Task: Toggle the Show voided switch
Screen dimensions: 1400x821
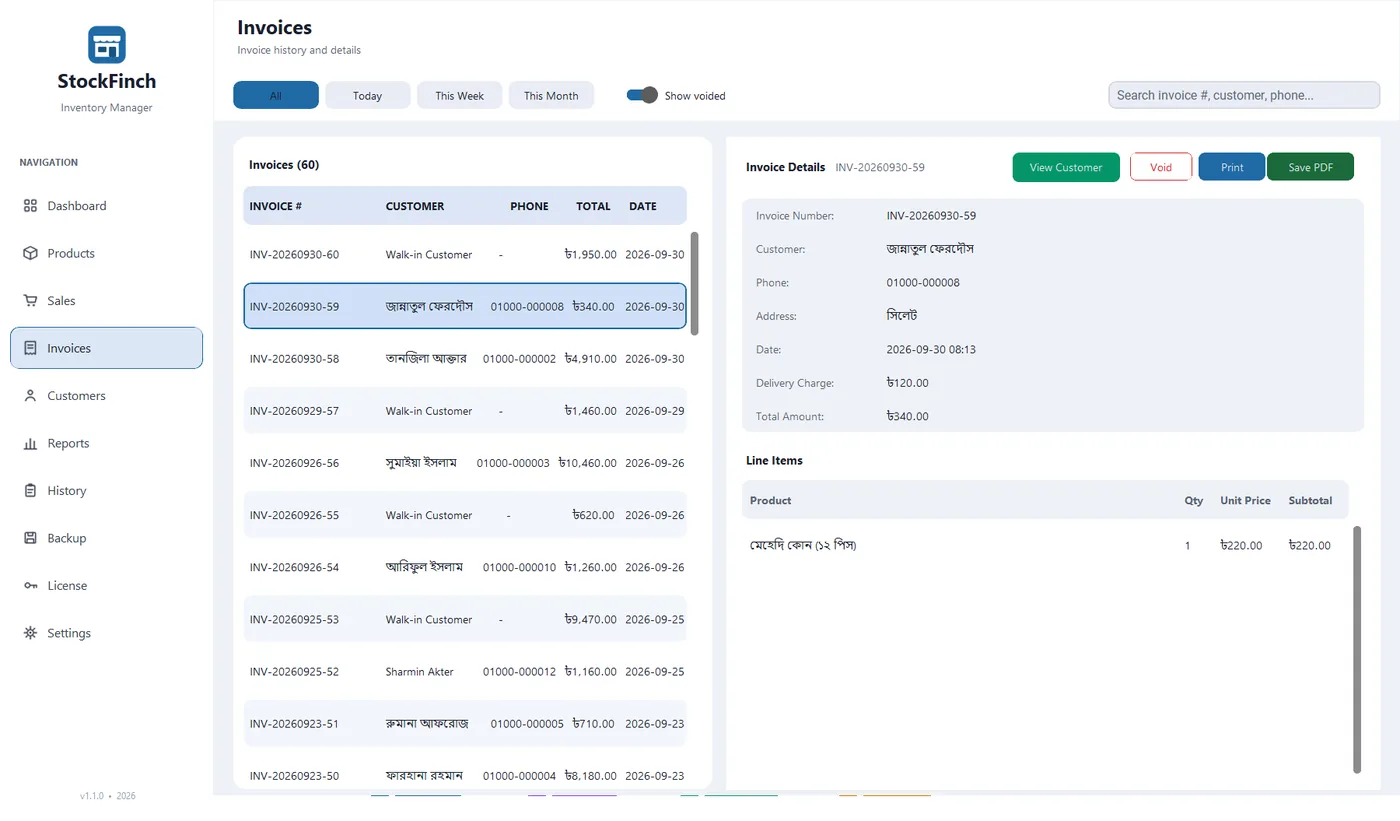Action: coord(642,95)
